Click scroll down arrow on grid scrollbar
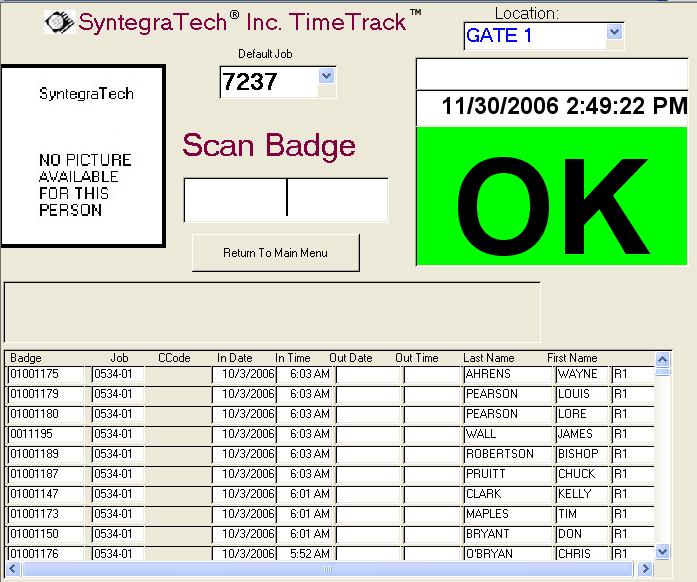697x582 pixels. coord(662,551)
